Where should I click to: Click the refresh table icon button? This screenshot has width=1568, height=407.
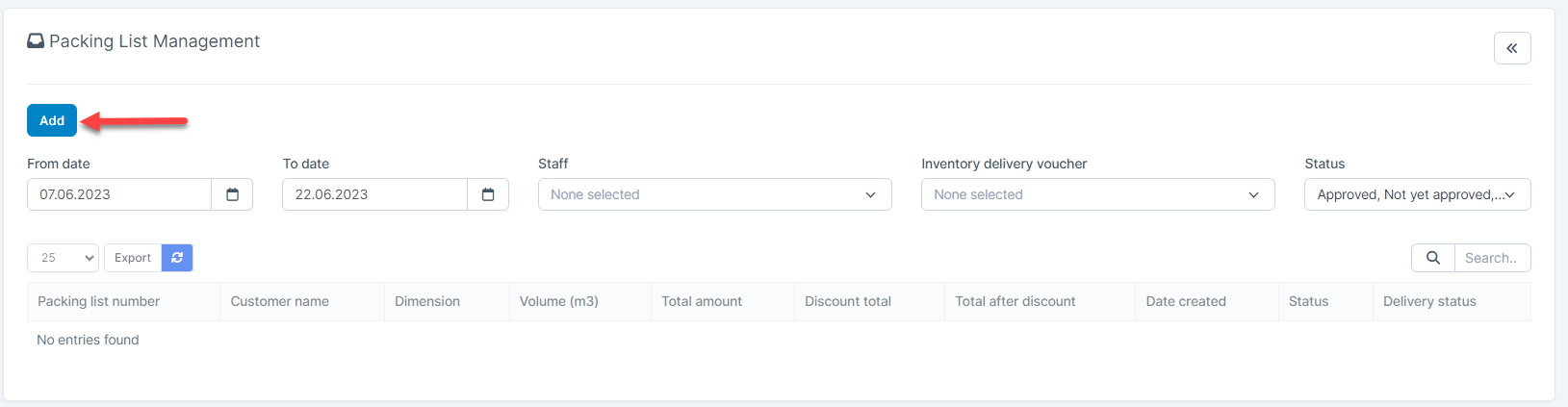(177, 258)
